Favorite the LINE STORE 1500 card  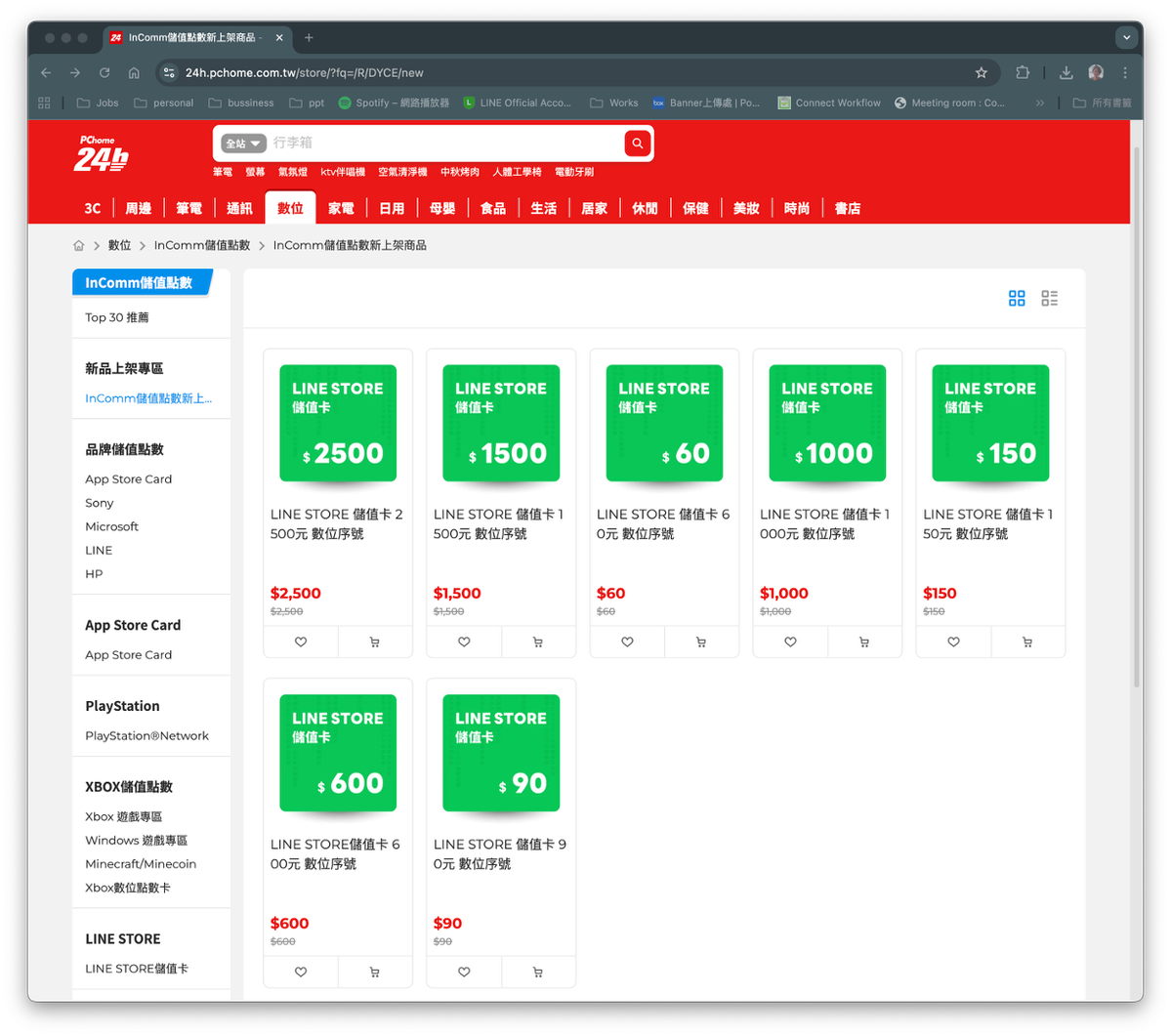[464, 642]
